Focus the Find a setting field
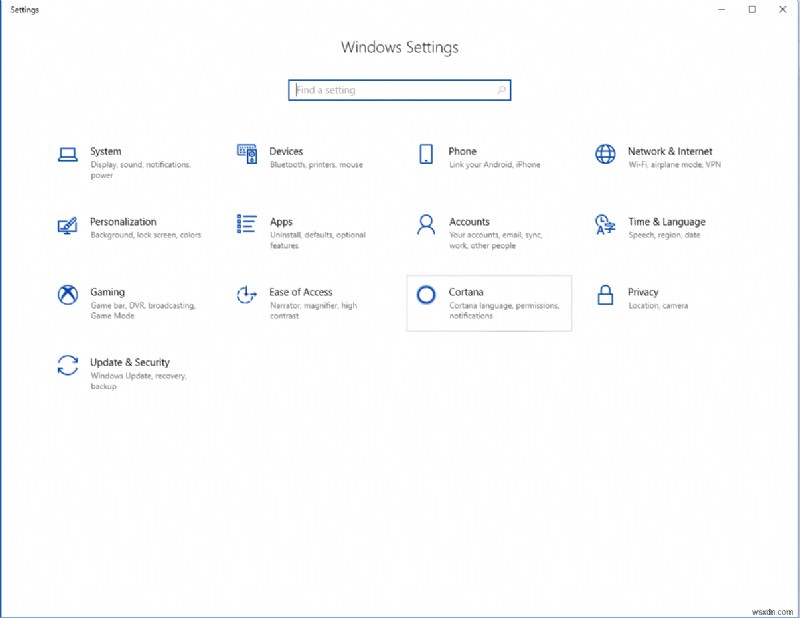The image size is (800, 618). point(399,90)
